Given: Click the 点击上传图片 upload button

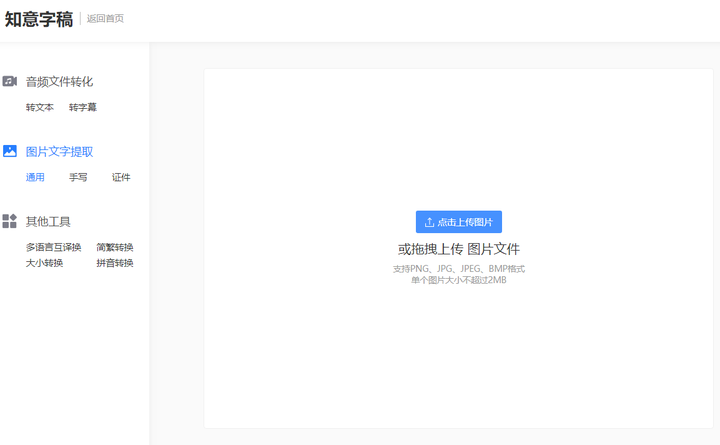Looking at the screenshot, I should (459, 222).
